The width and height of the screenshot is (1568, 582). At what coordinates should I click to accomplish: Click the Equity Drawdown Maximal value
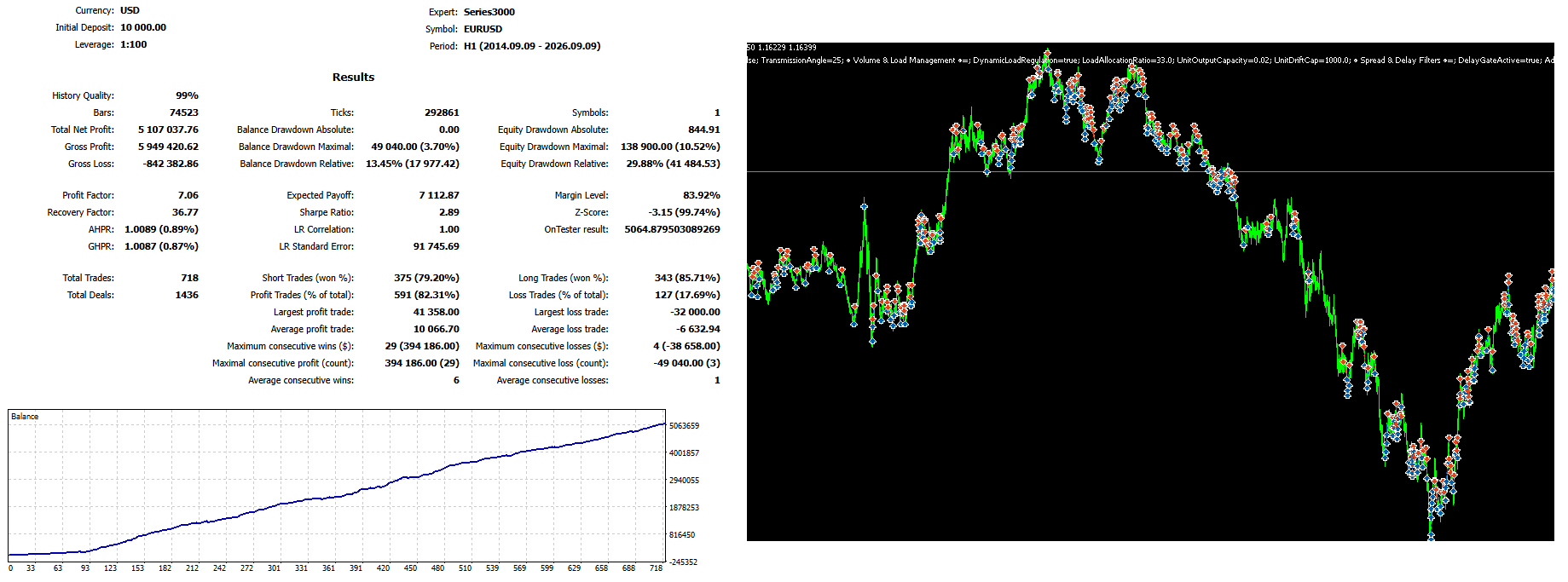(x=670, y=147)
